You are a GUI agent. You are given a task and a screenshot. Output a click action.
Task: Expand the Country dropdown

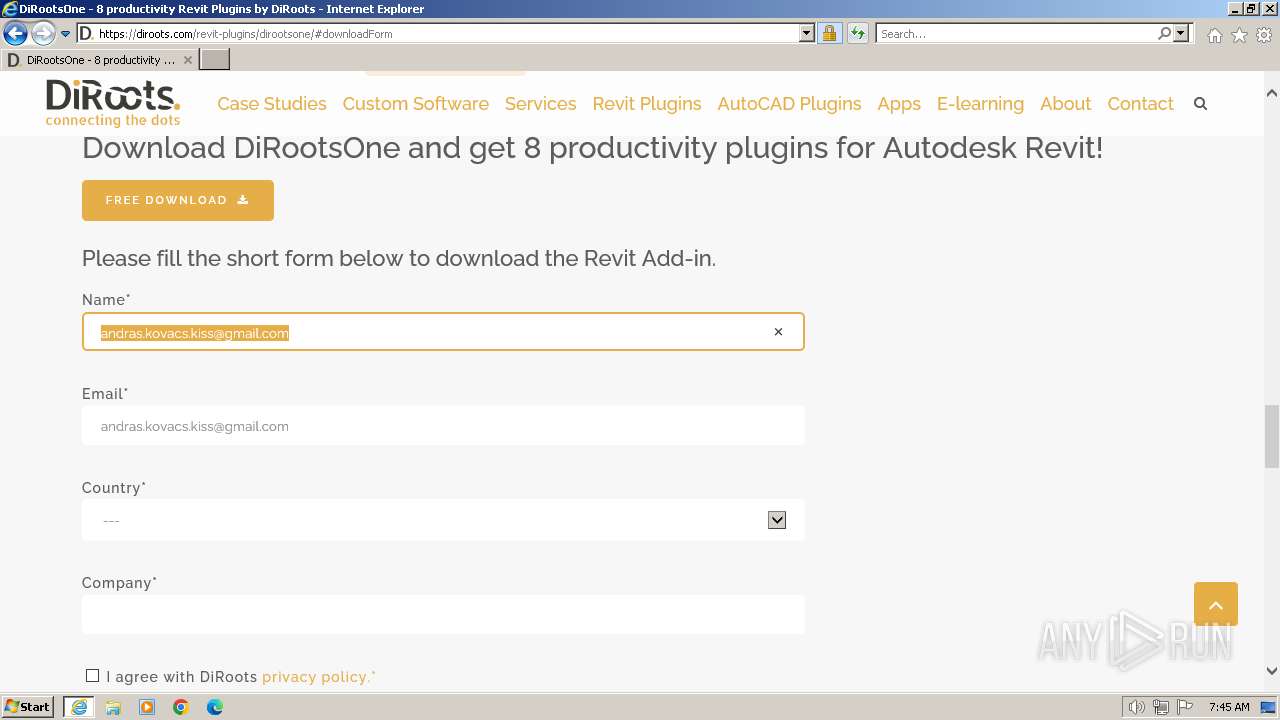776,520
